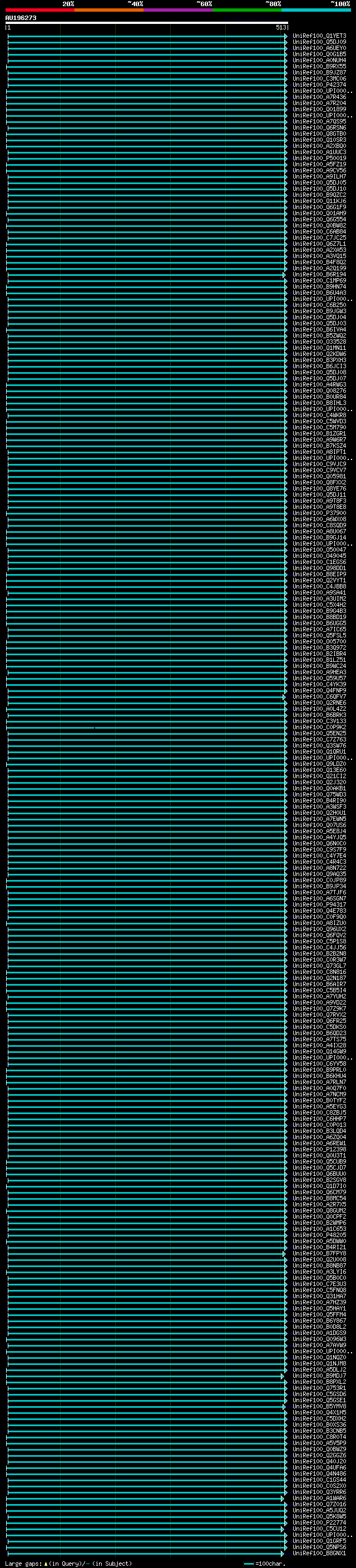Click the UniRef100_B9G4B3 hit label
Viewport: 356px width, 1568px height.
click(319, 611)
